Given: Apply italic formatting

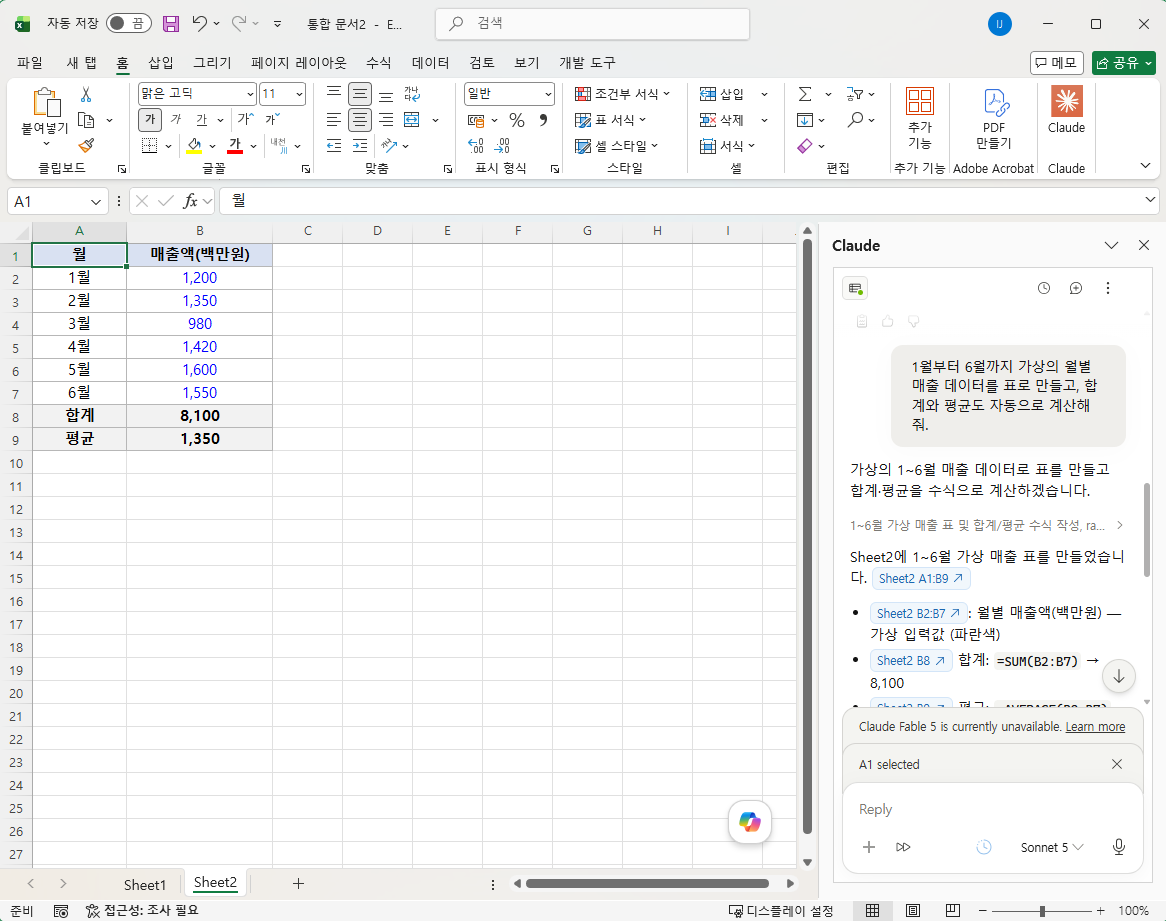Looking at the screenshot, I should click(176, 120).
